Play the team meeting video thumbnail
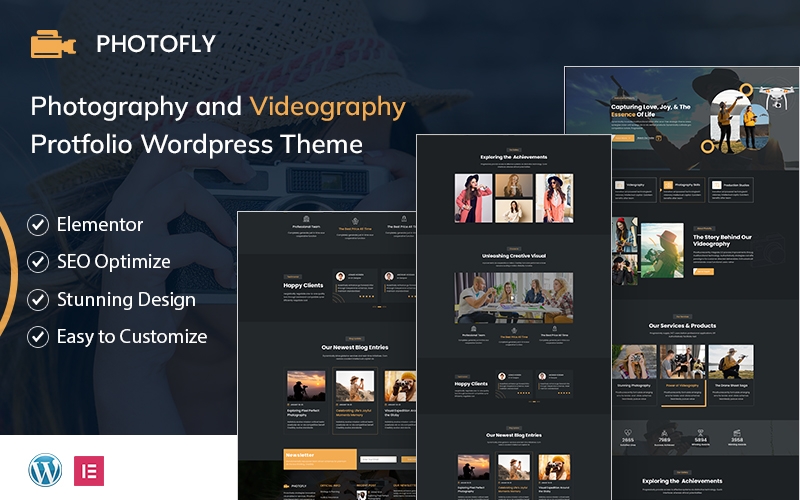This screenshot has height=500, width=800. (514, 297)
